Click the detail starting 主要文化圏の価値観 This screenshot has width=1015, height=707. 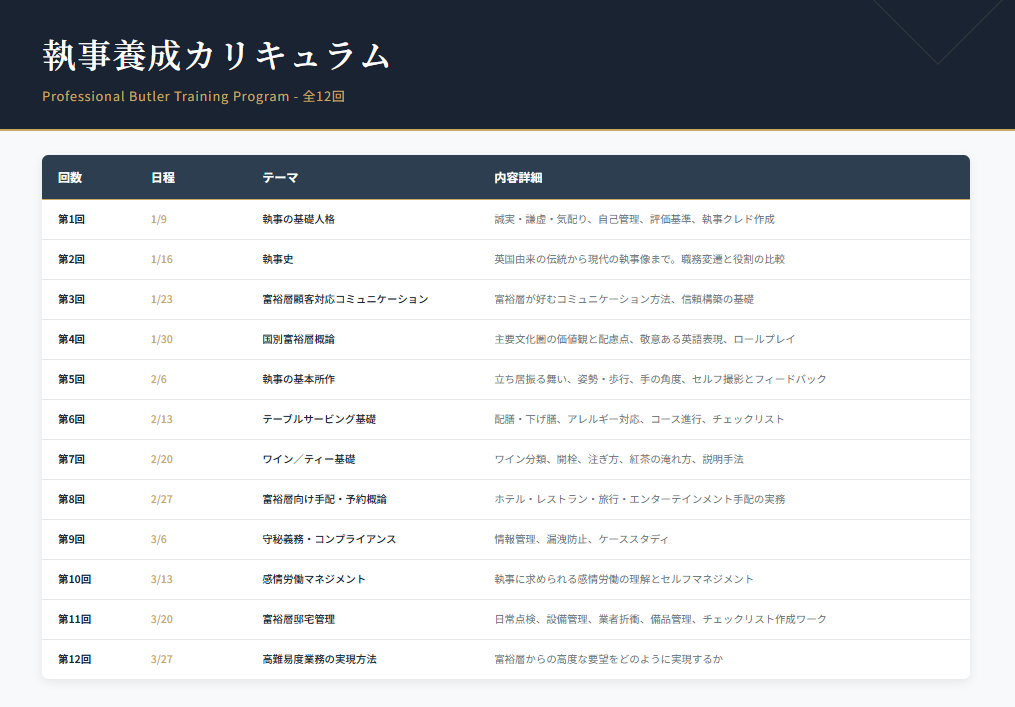pos(645,339)
